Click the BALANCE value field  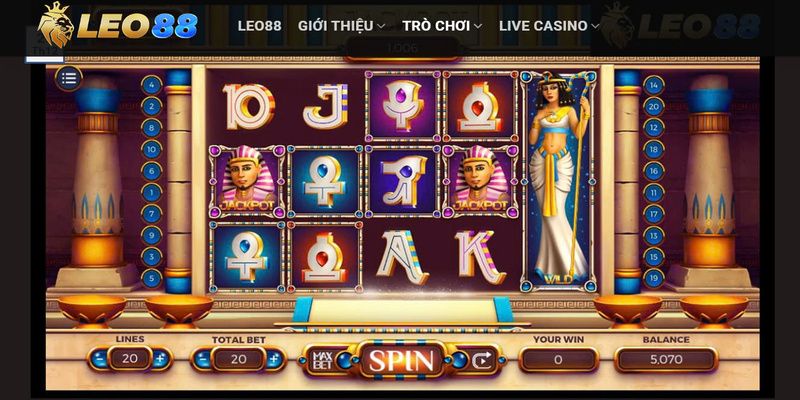[666, 360]
